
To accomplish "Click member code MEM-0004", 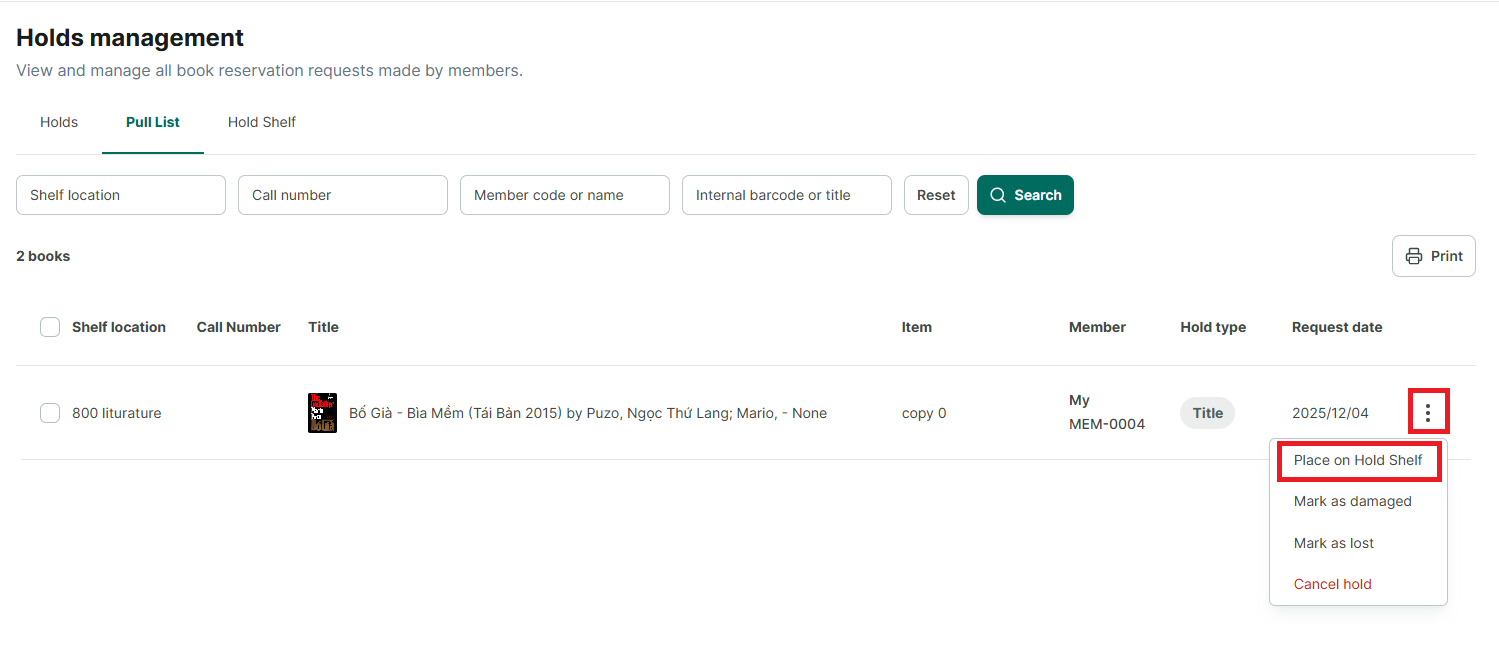I will tap(1107, 424).
